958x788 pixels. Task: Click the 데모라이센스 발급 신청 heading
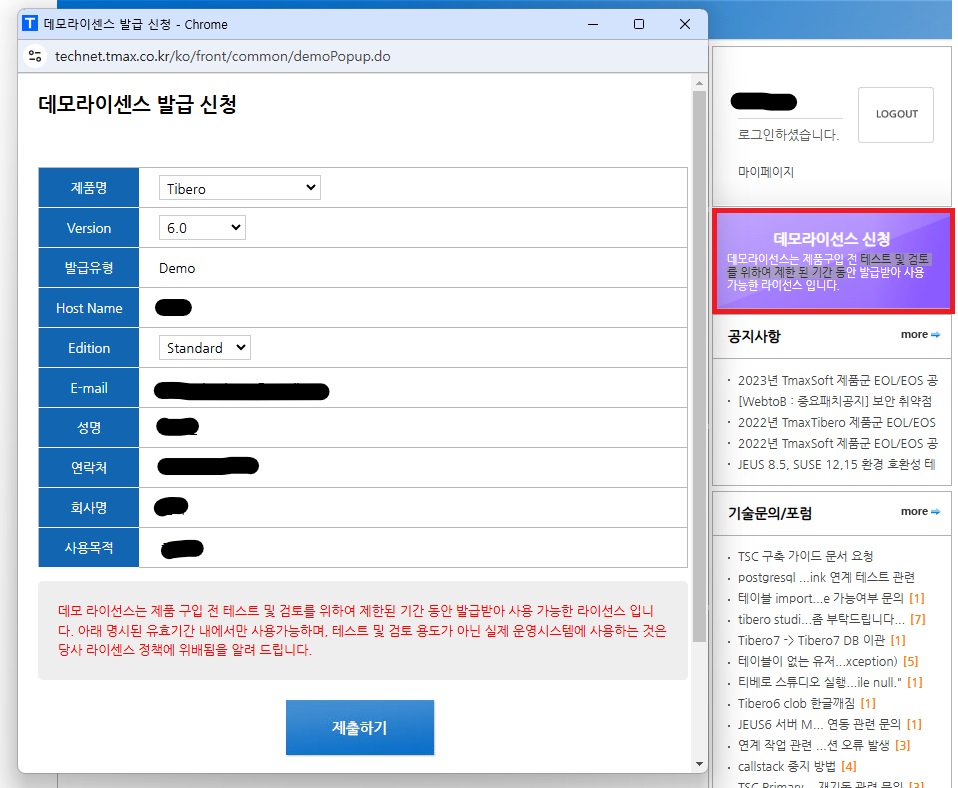point(137,104)
